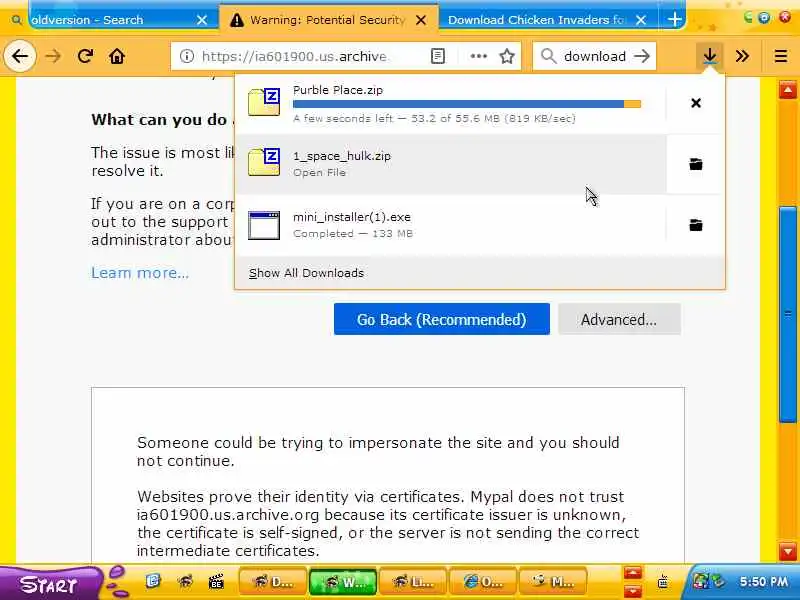Follow the Learn more… link
This screenshot has width=800, height=600.
(x=140, y=273)
